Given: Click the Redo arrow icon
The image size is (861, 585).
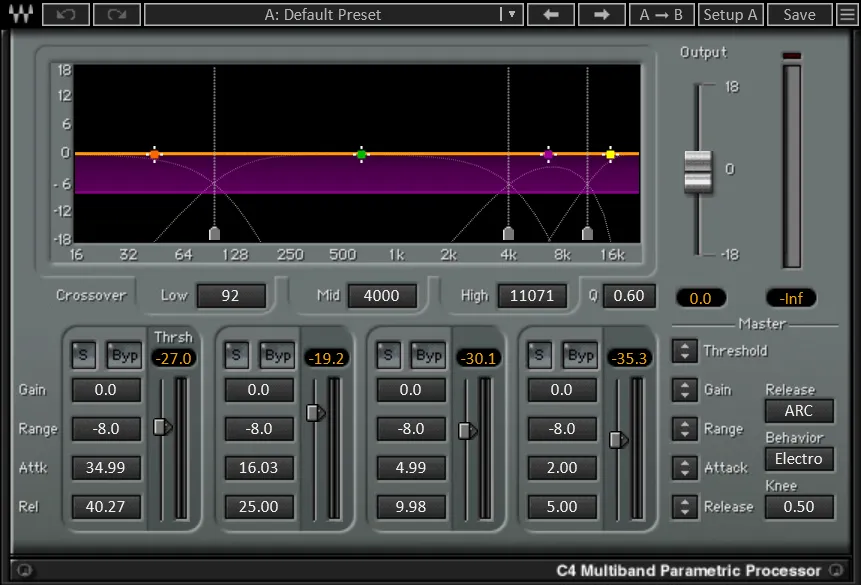Looking at the screenshot, I should [x=115, y=14].
